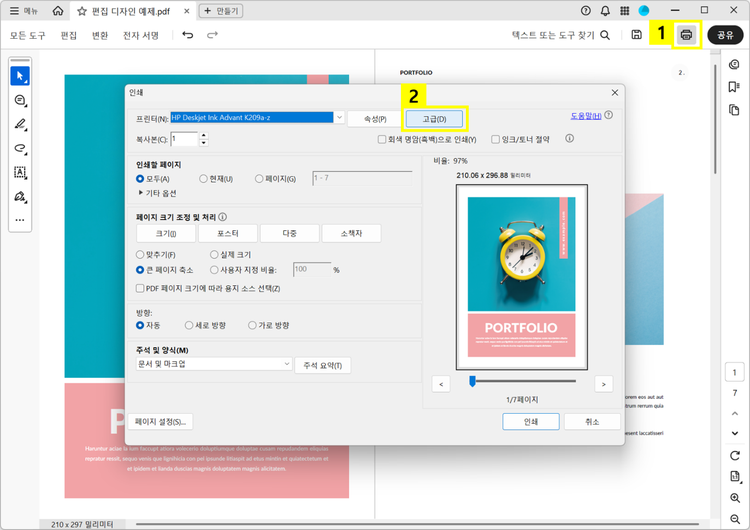Open the hamburger 메뉴 icon
The height and width of the screenshot is (530, 750).
[x=14, y=11]
